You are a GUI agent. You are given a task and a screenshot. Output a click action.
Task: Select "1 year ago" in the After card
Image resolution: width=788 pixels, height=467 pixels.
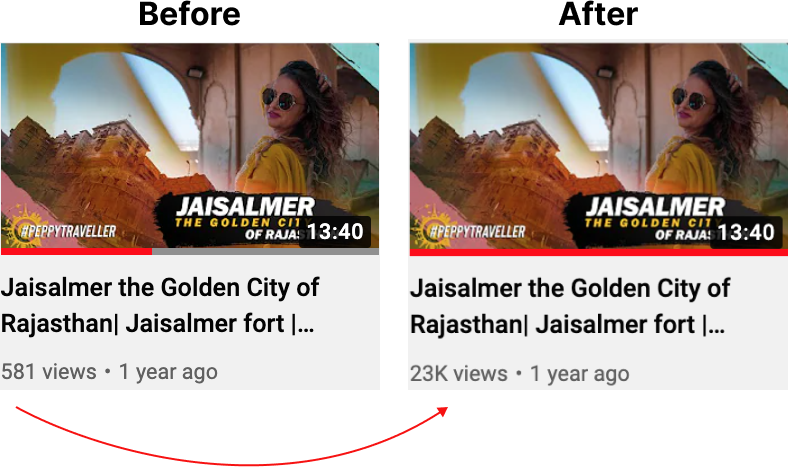coord(579,374)
